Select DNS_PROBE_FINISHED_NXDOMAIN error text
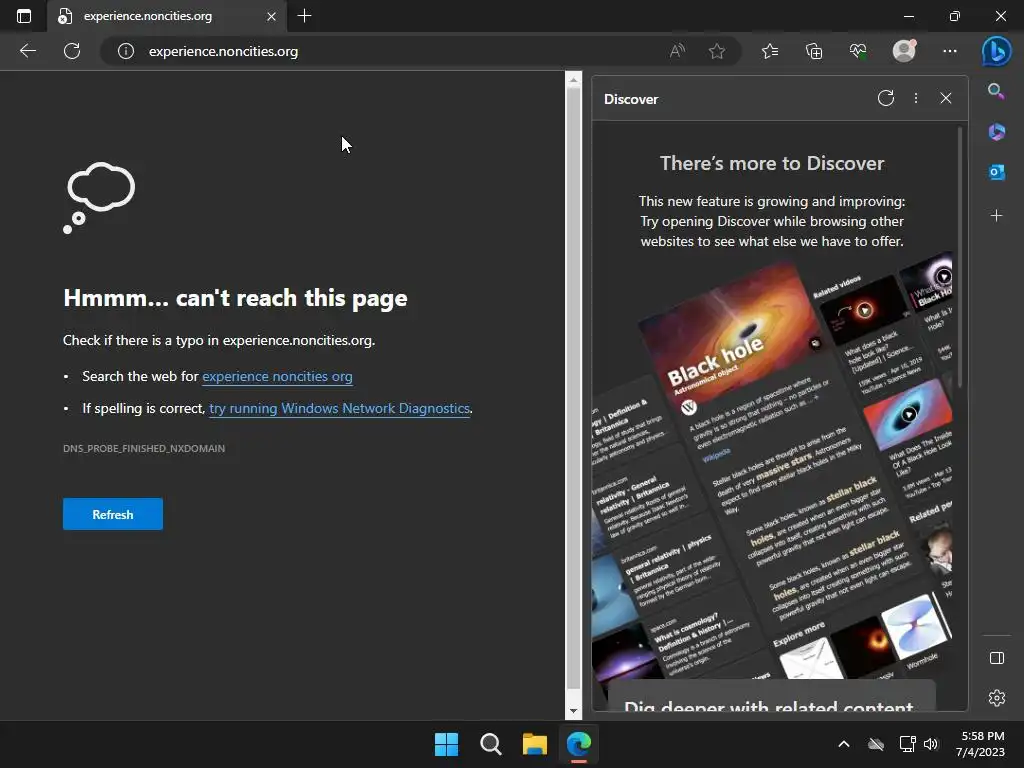 click(x=144, y=449)
